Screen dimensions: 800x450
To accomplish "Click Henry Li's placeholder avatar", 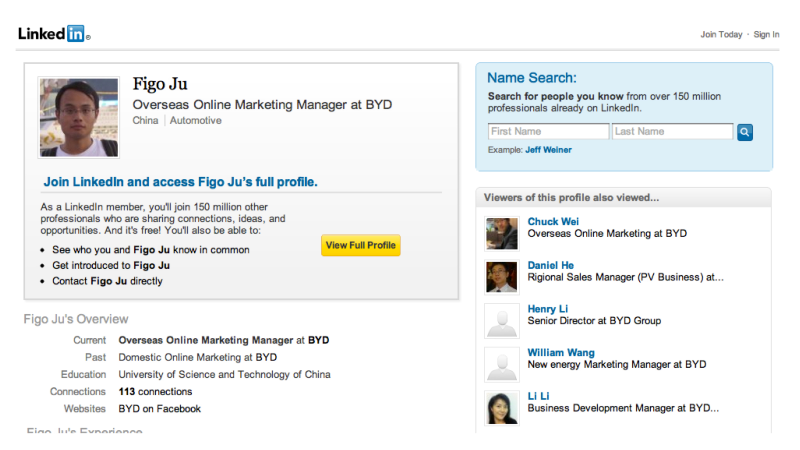I will click(x=502, y=321).
